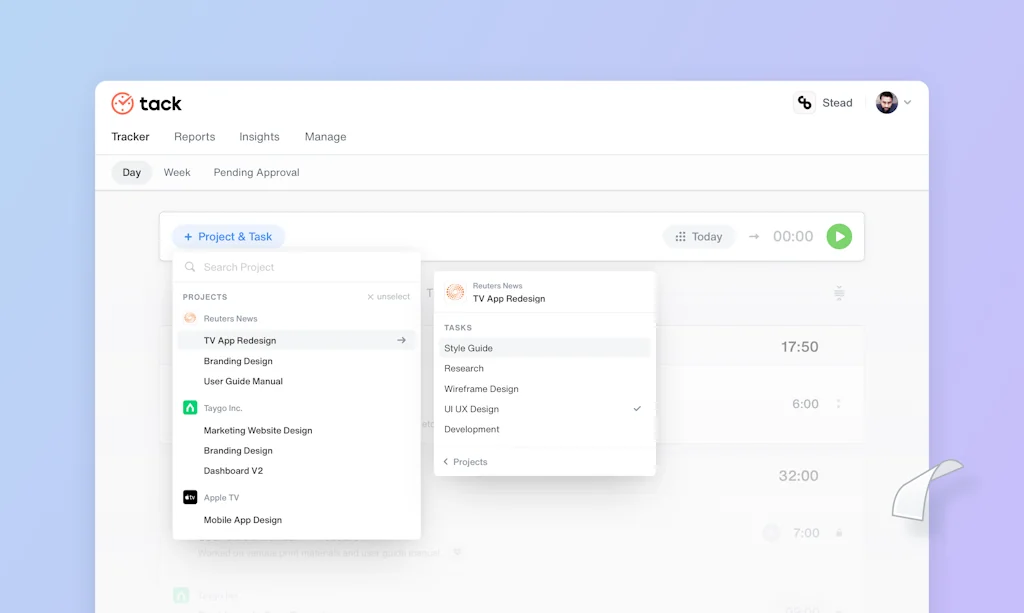
Task: Click the lock icon beside 7:00
Action: 839,533
